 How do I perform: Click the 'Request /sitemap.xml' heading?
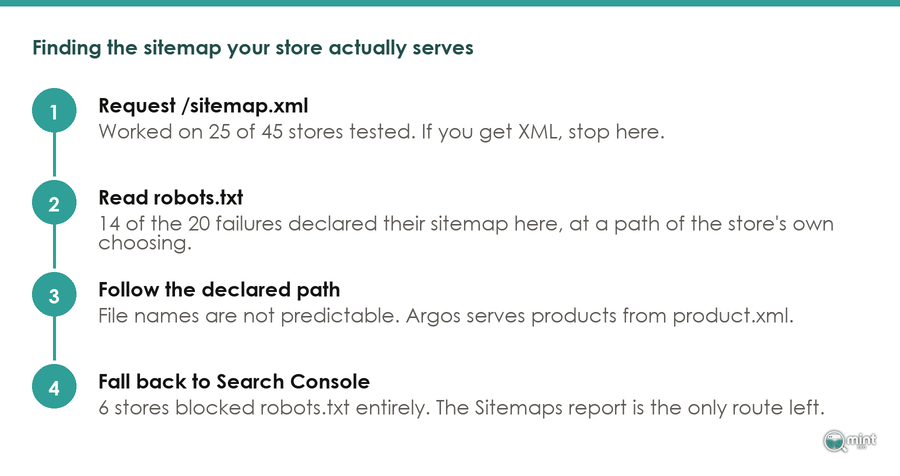[x=203, y=106]
